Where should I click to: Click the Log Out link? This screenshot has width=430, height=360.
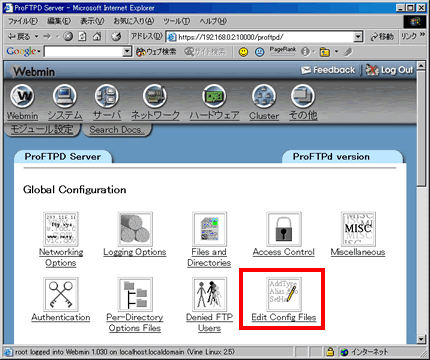pyautogui.click(x=389, y=70)
